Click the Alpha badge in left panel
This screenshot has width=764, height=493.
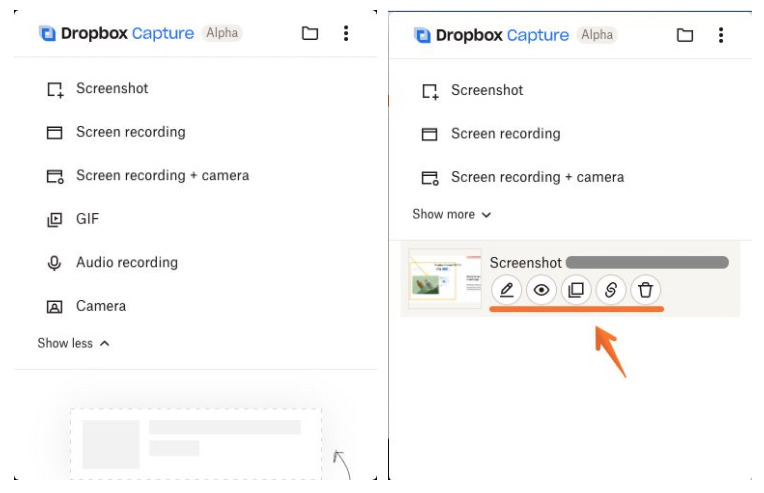pos(222,33)
